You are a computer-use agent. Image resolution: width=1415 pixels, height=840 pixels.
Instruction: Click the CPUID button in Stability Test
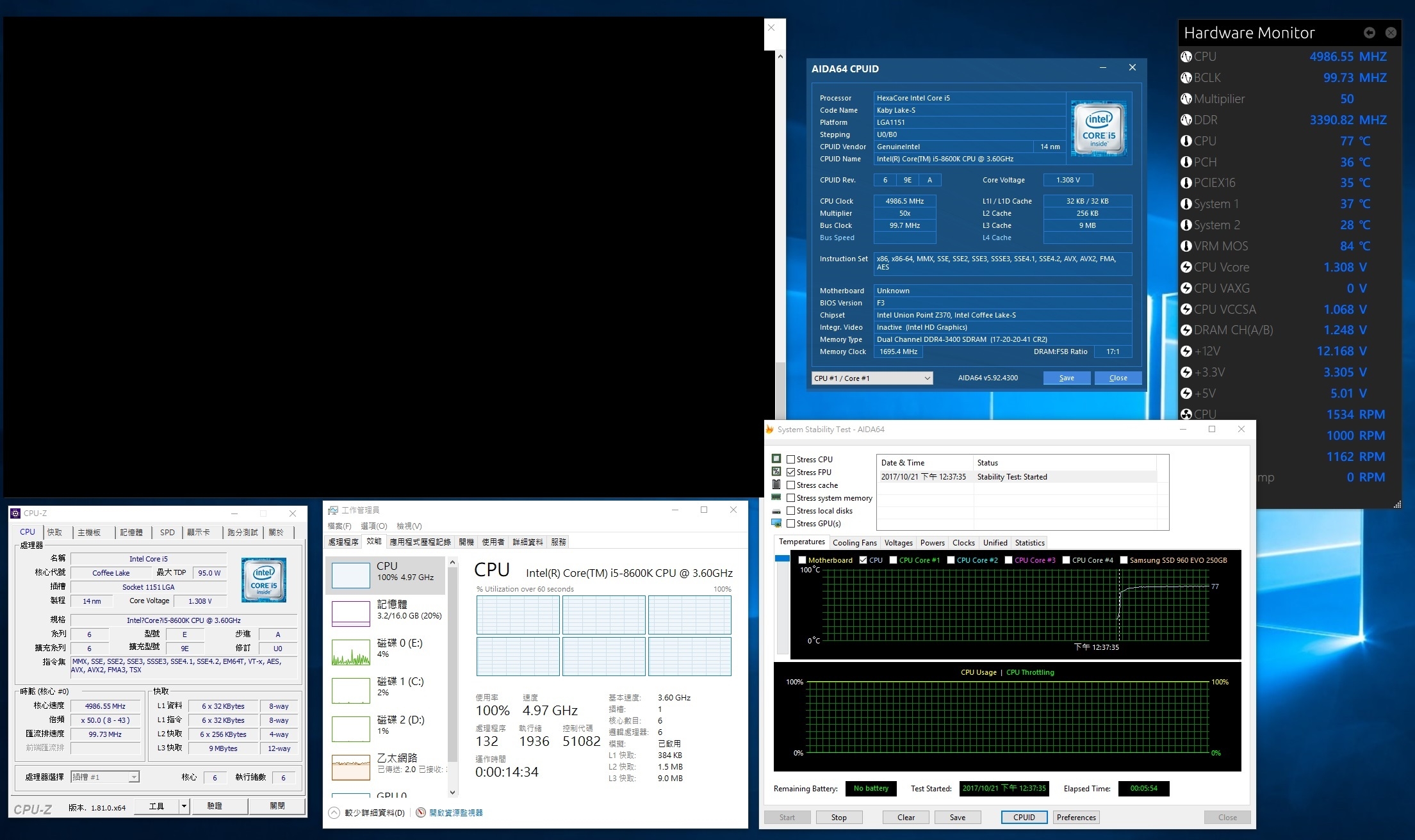(1024, 817)
